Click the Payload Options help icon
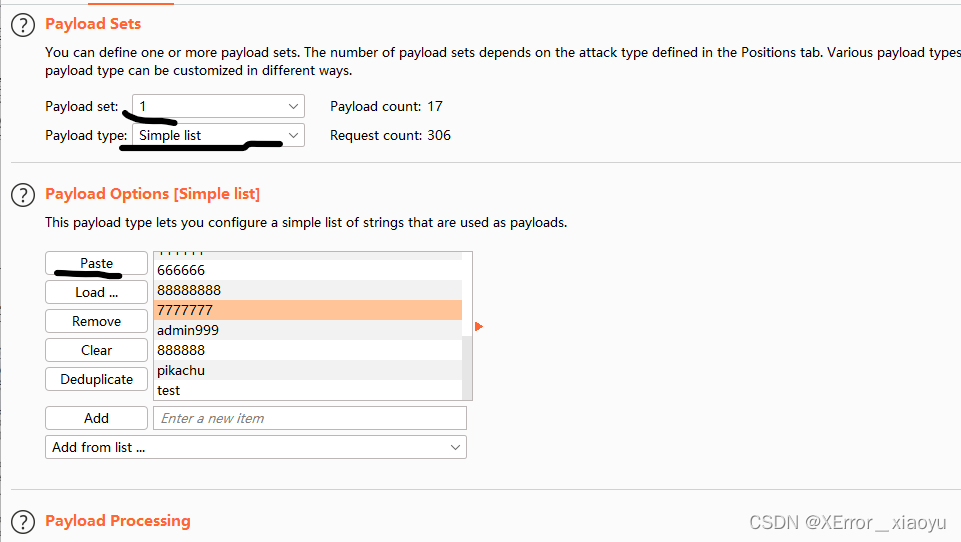This screenshot has width=961, height=542. (x=22, y=195)
